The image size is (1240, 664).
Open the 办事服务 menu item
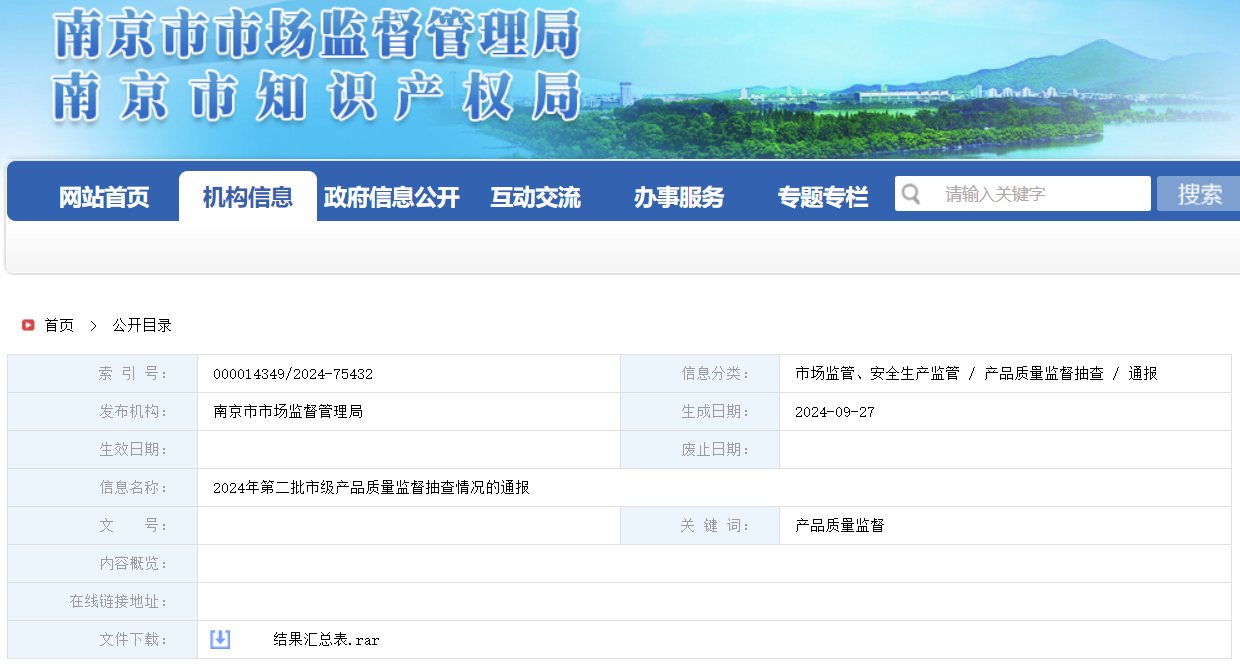pos(679,197)
